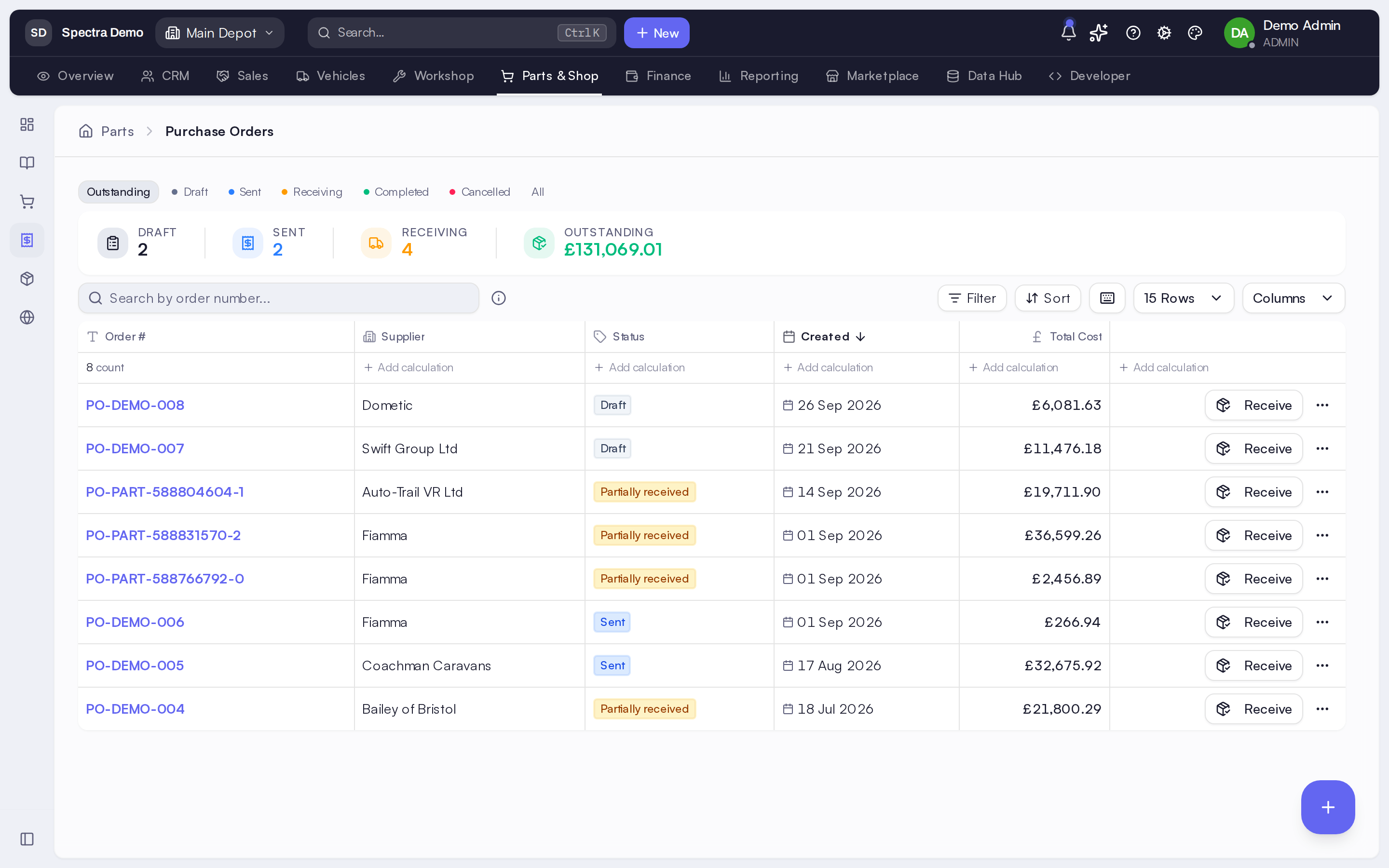The height and width of the screenshot is (868, 1389).
Task: Go to the Finance nav tab
Action: (658, 76)
